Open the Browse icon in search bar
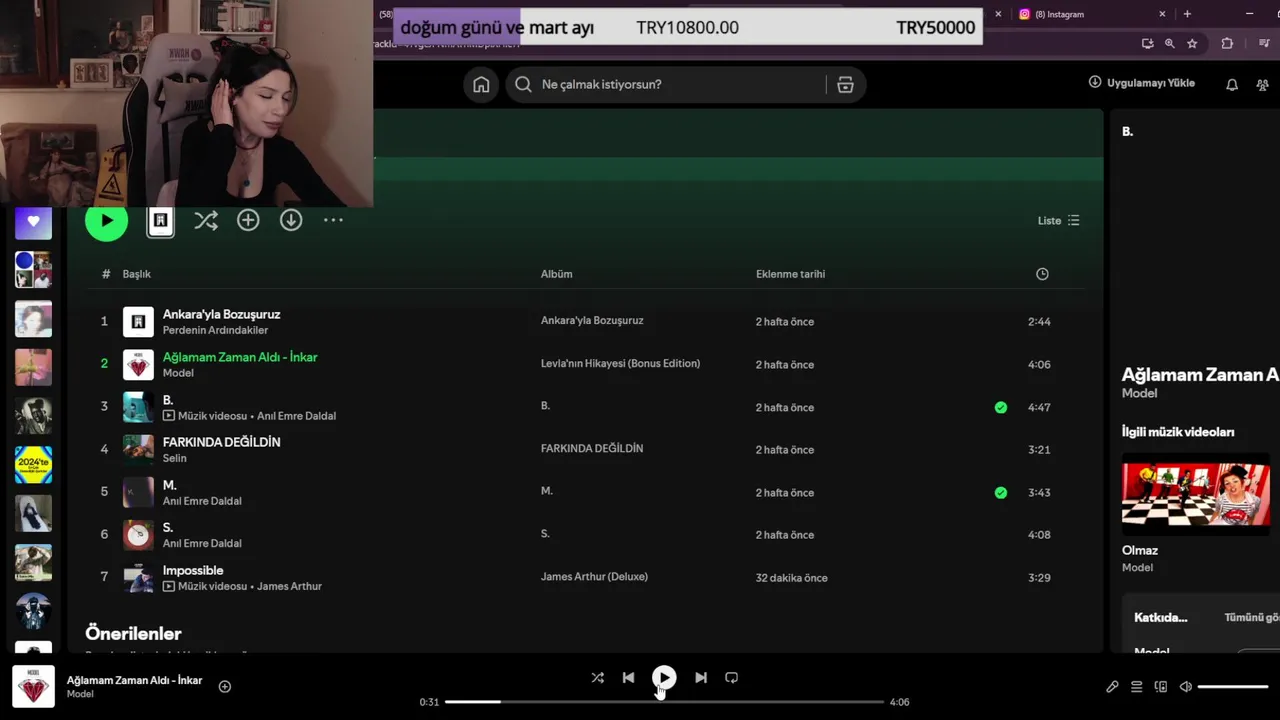 pyautogui.click(x=845, y=85)
